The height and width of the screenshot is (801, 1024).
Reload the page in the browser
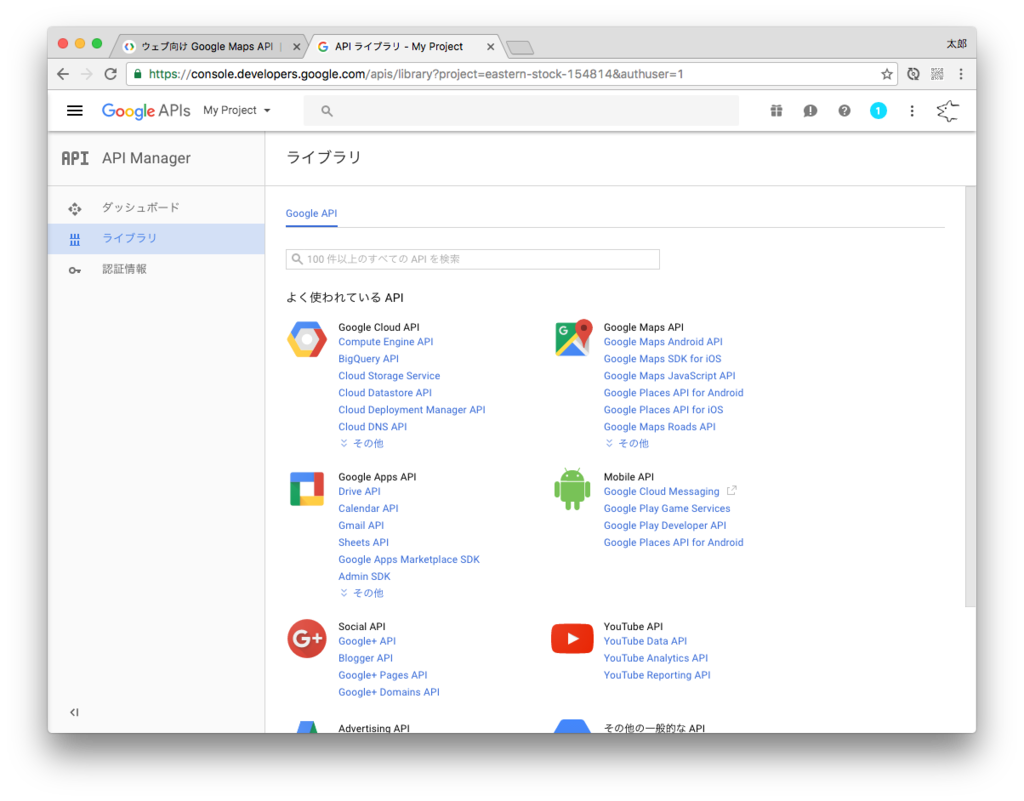[x=110, y=74]
